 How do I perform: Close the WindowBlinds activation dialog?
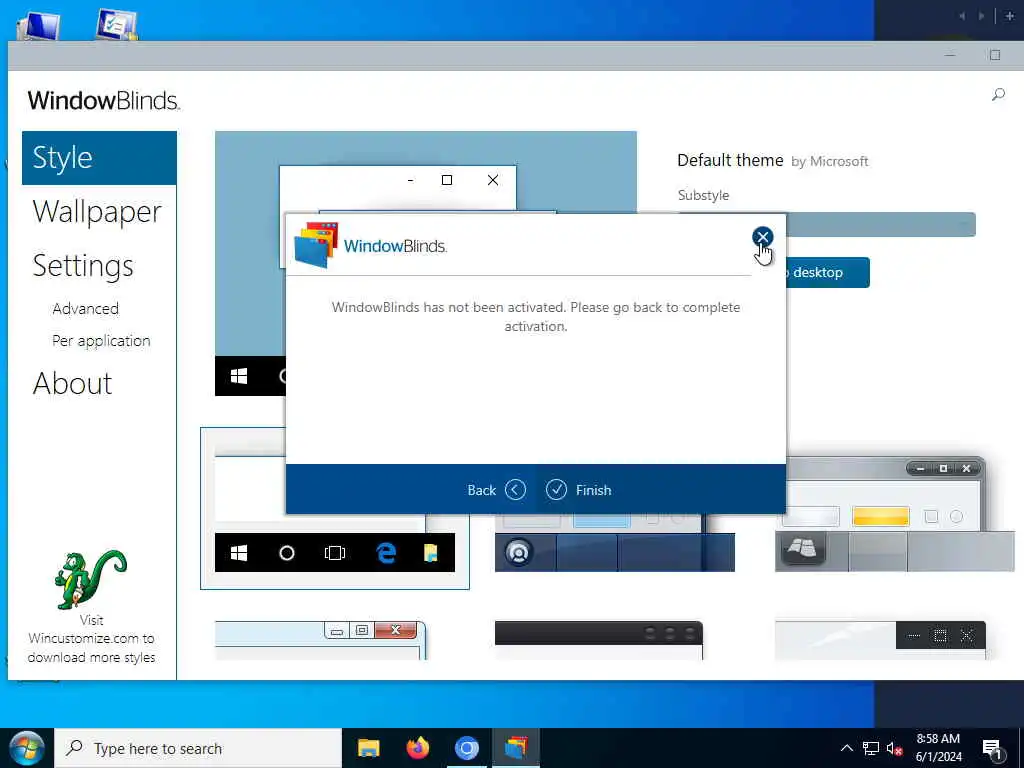pyautogui.click(x=762, y=236)
